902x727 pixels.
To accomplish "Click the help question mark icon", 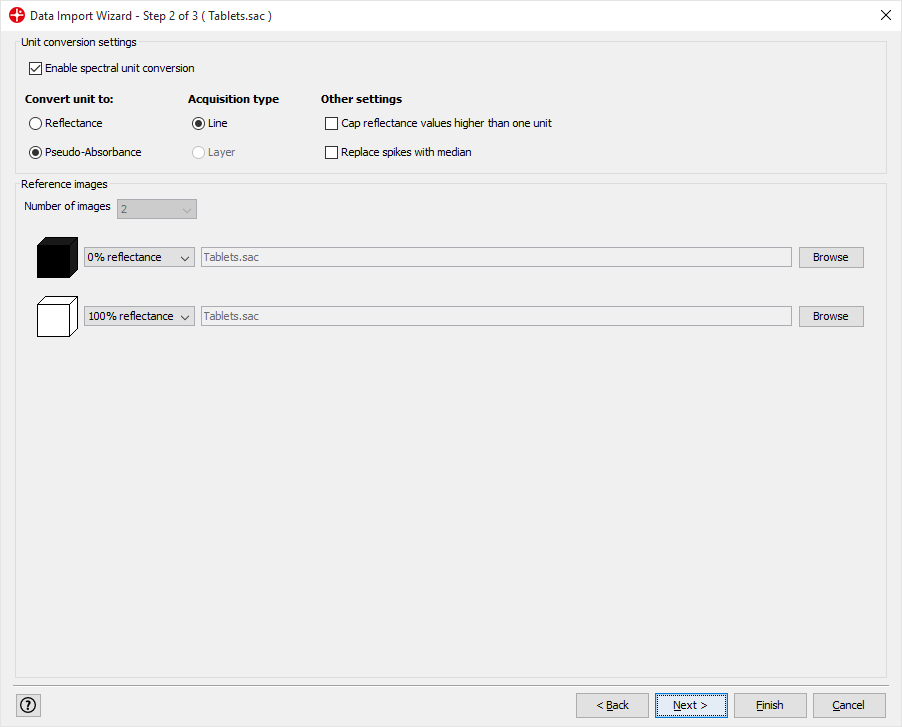I will tap(28, 705).
